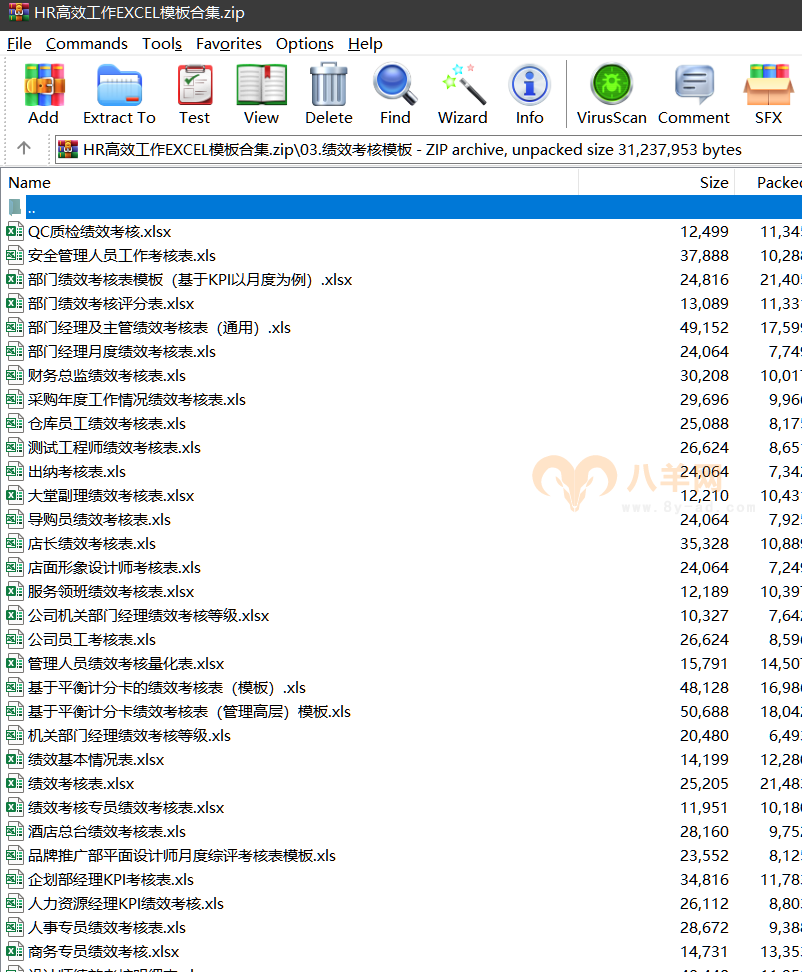Screen dimensions: 802x972
Task: Open the Commands menu
Action: pyautogui.click(x=87, y=44)
